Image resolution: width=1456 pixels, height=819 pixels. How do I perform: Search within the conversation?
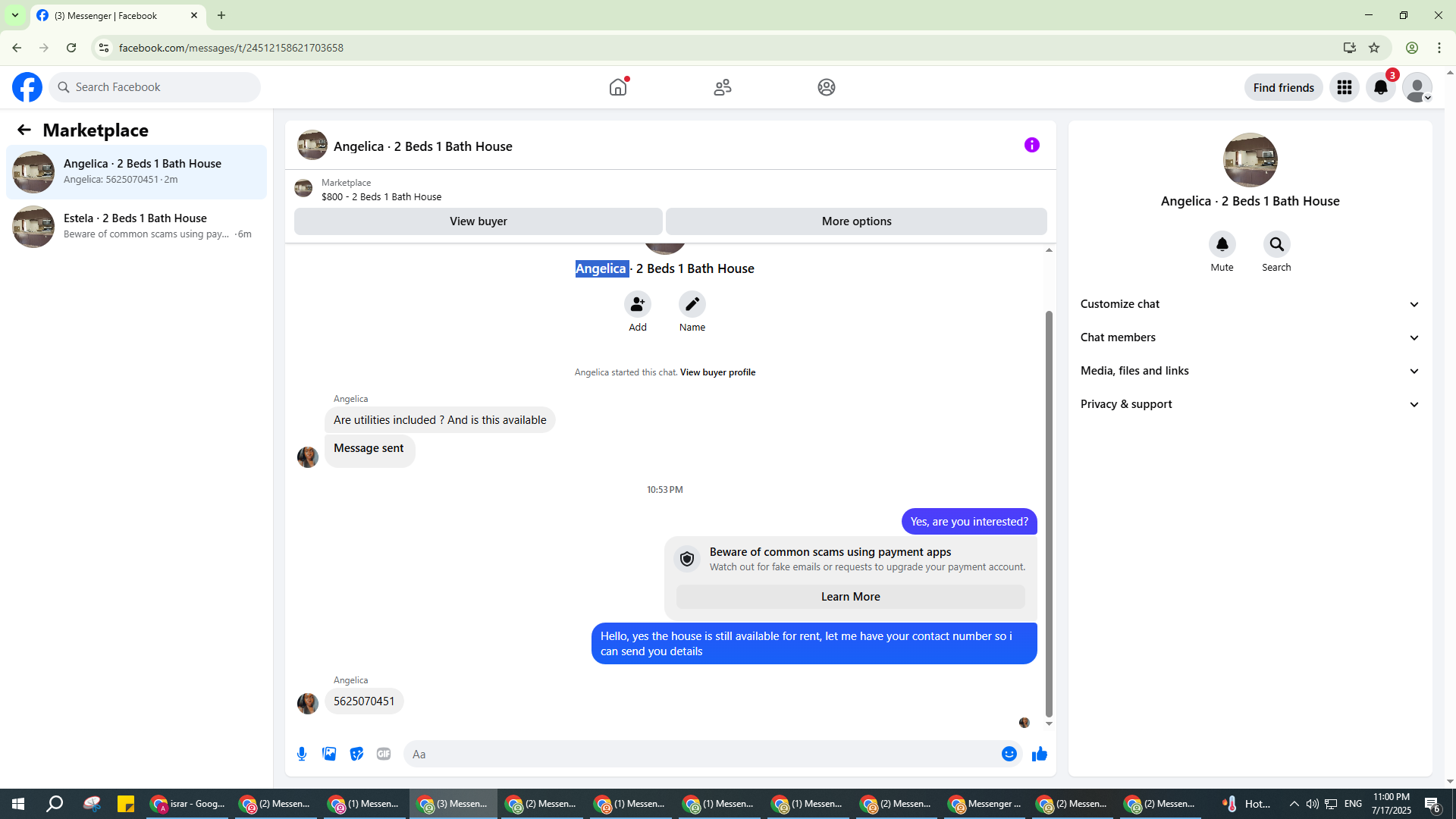[x=1277, y=244]
